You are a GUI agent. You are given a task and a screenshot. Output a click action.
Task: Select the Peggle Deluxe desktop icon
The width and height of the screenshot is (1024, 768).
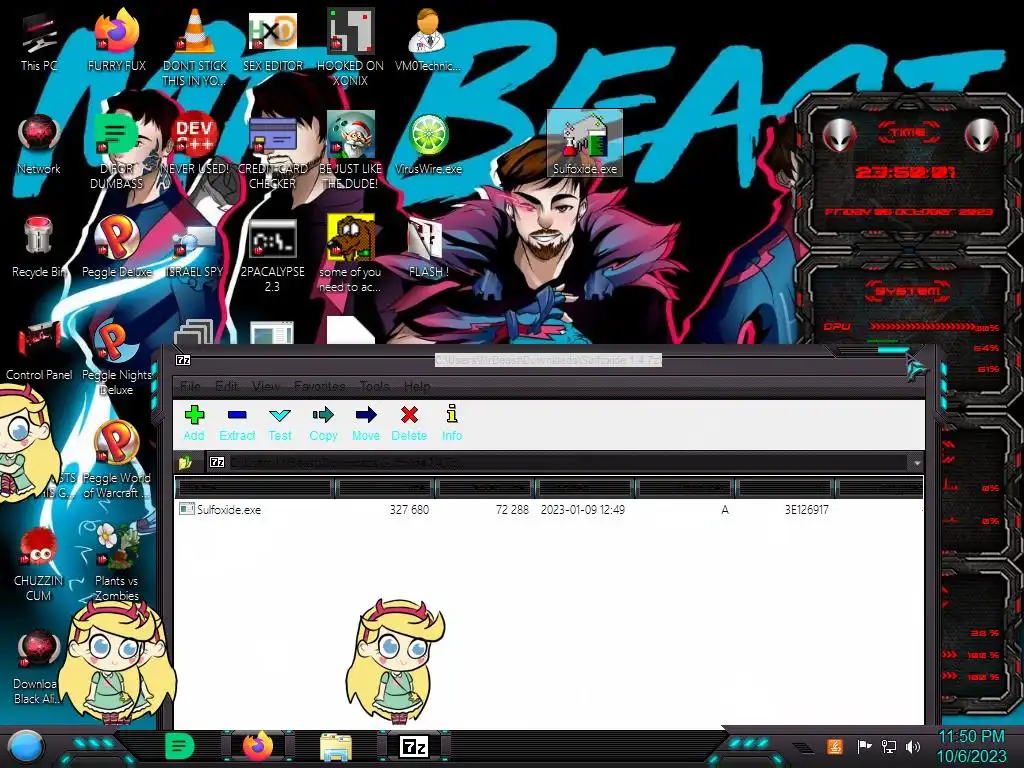[x=116, y=247]
